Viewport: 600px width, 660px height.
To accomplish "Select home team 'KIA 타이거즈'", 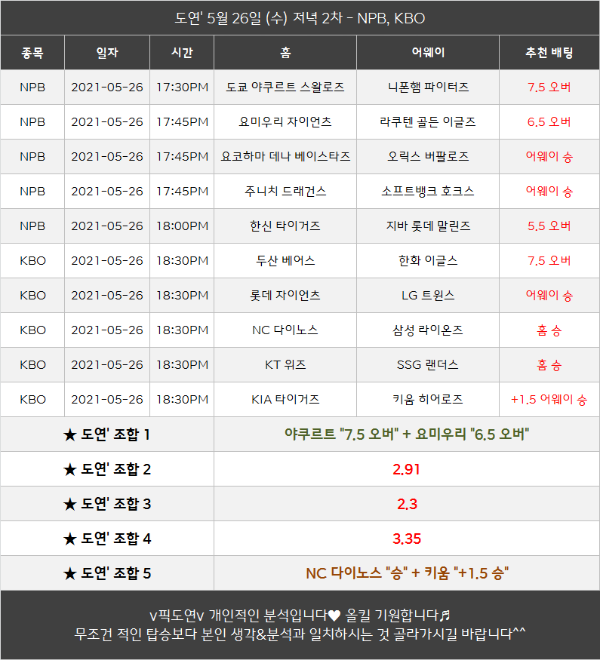I will point(285,399).
